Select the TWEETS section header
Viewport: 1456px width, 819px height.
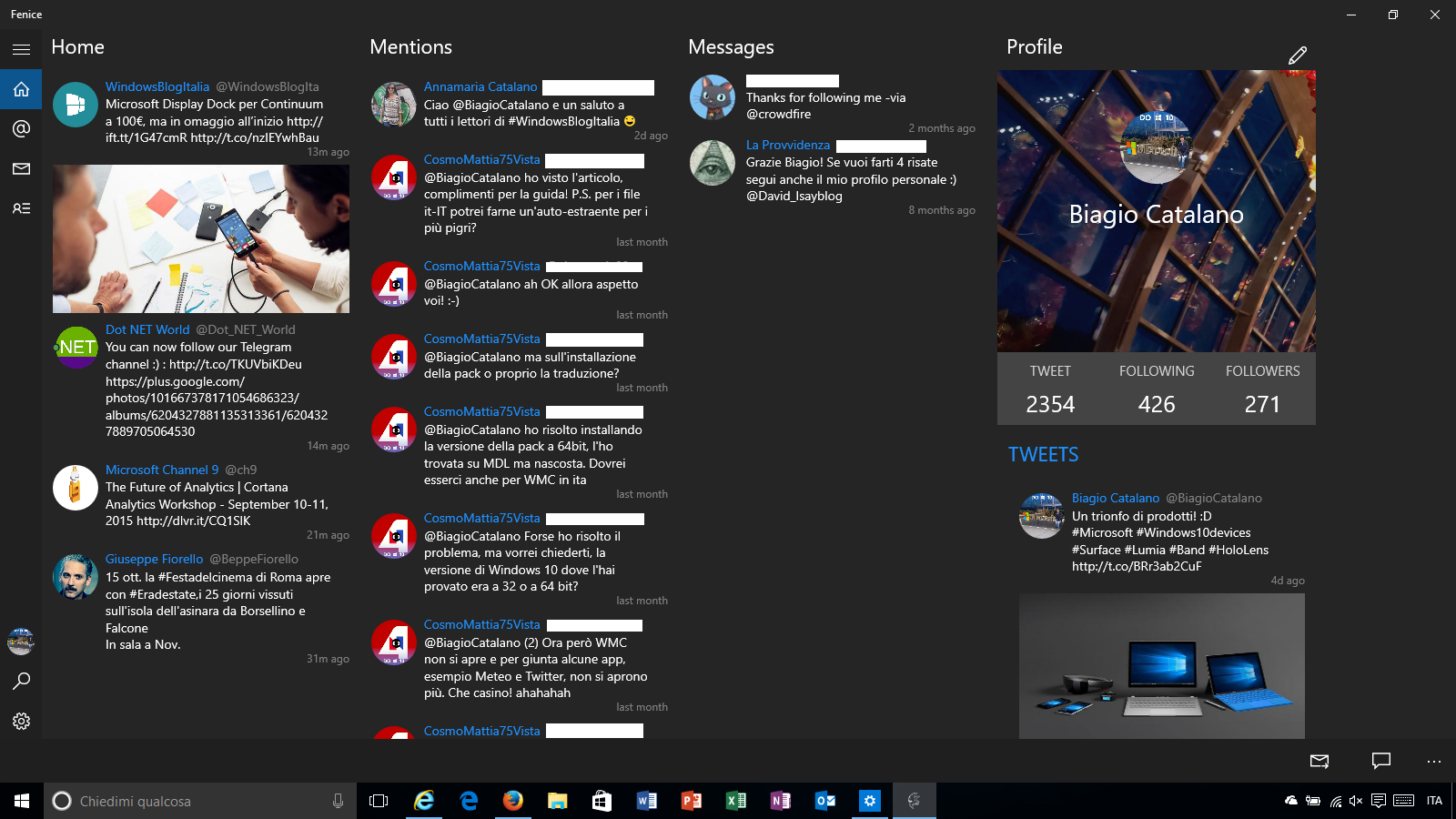pyautogui.click(x=1043, y=454)
